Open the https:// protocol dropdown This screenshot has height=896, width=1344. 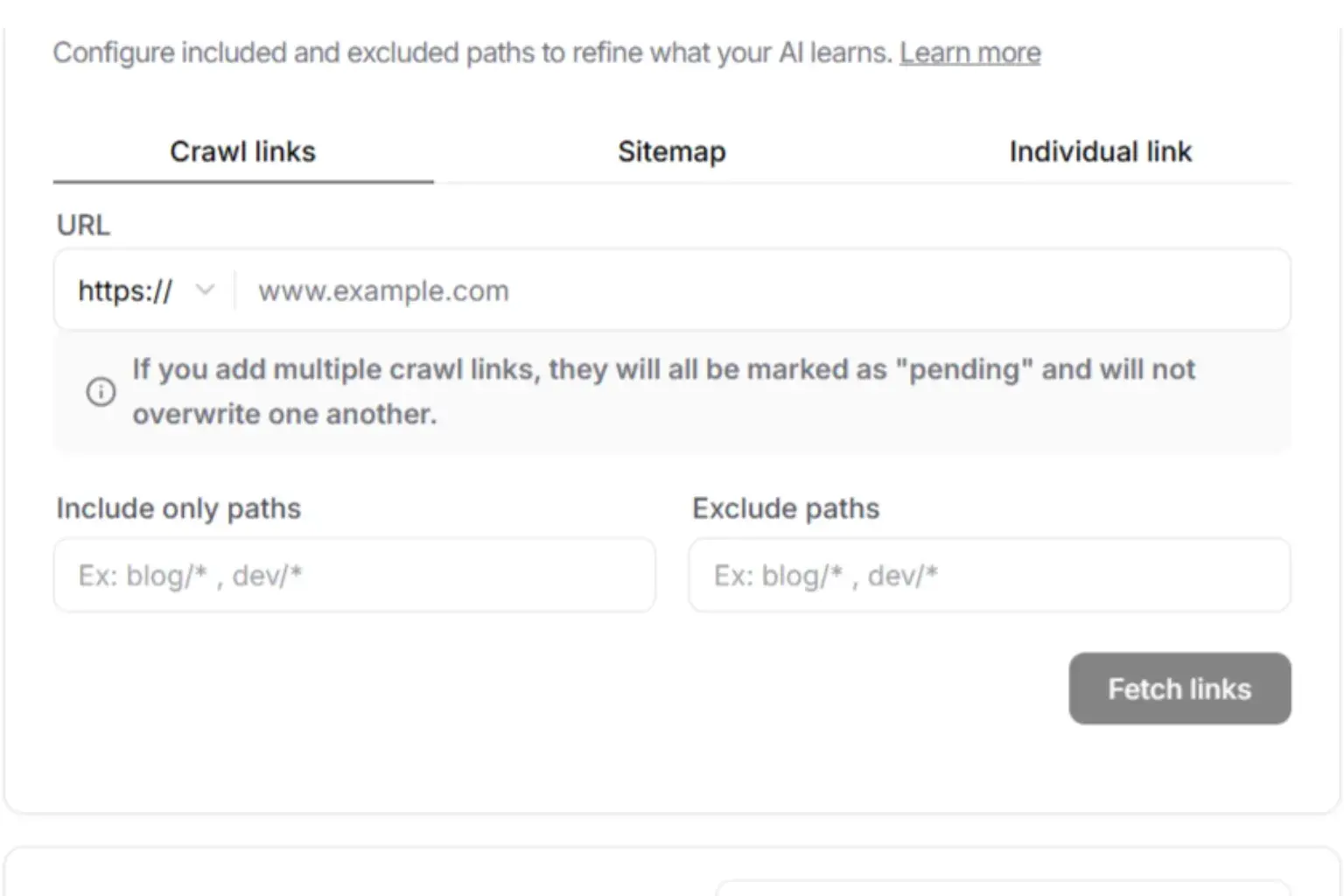145,290
